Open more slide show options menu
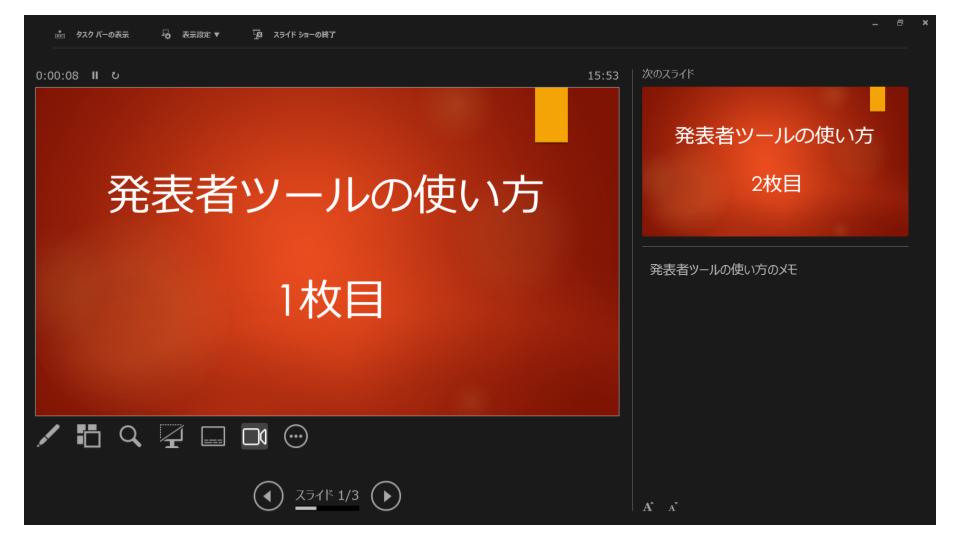The image size is (960, 540). pos(296,437)
